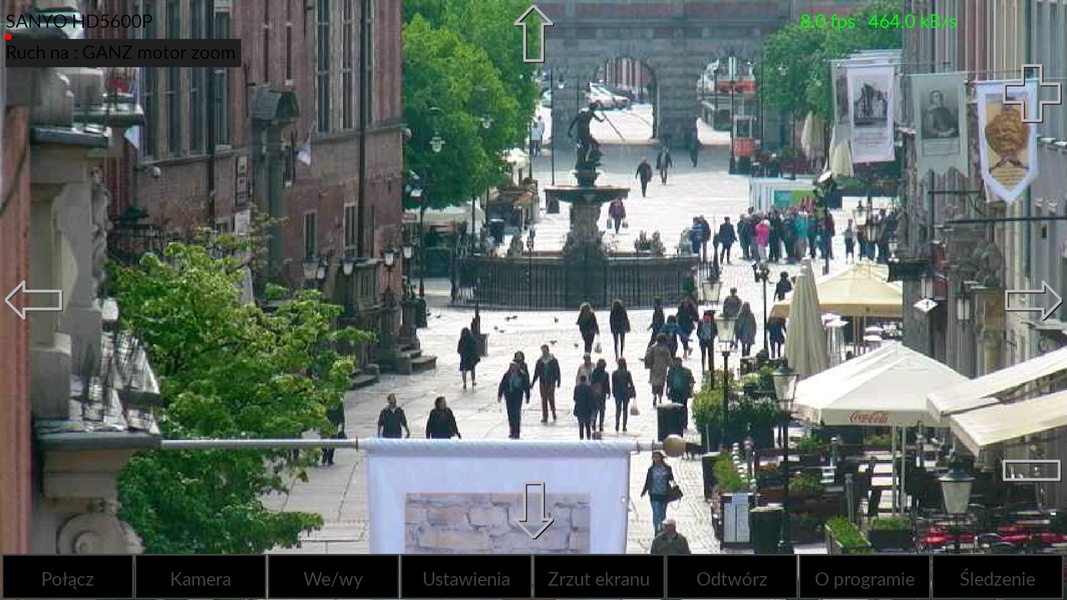This screenshot has height=600, width=1067.
Task: Start Śledzenie tracking
Action: click(x=998, y=578)
